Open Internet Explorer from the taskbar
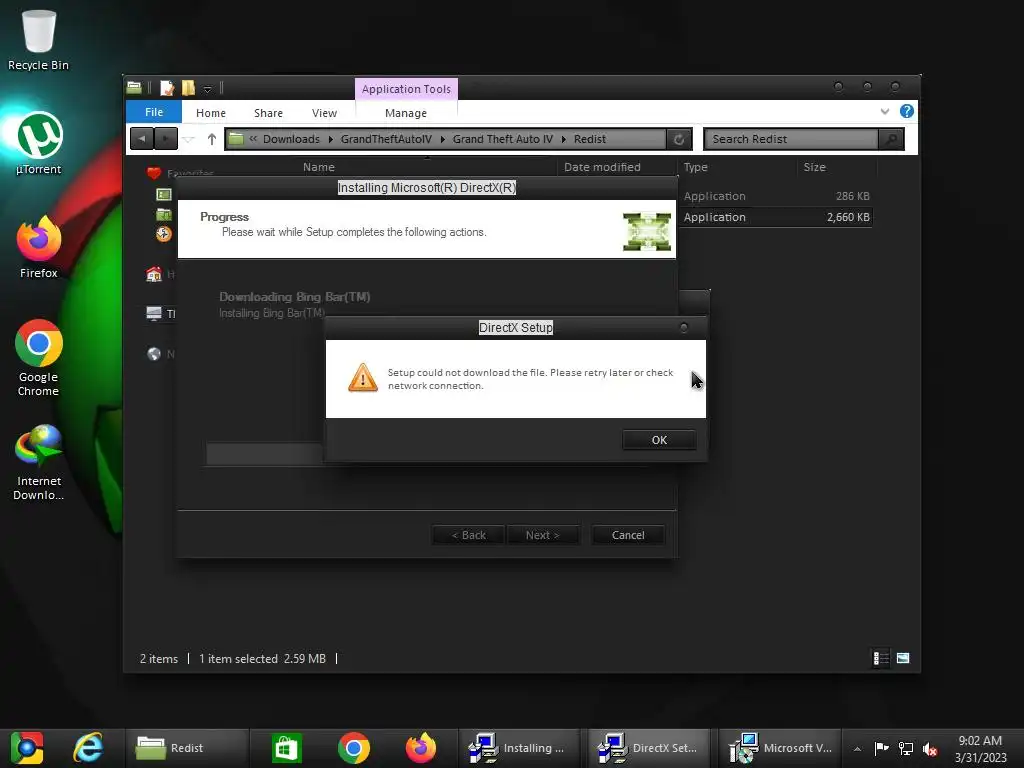The width and height of the screenshot is (1024, 768). pyautogui.click(x=88, y=748)
